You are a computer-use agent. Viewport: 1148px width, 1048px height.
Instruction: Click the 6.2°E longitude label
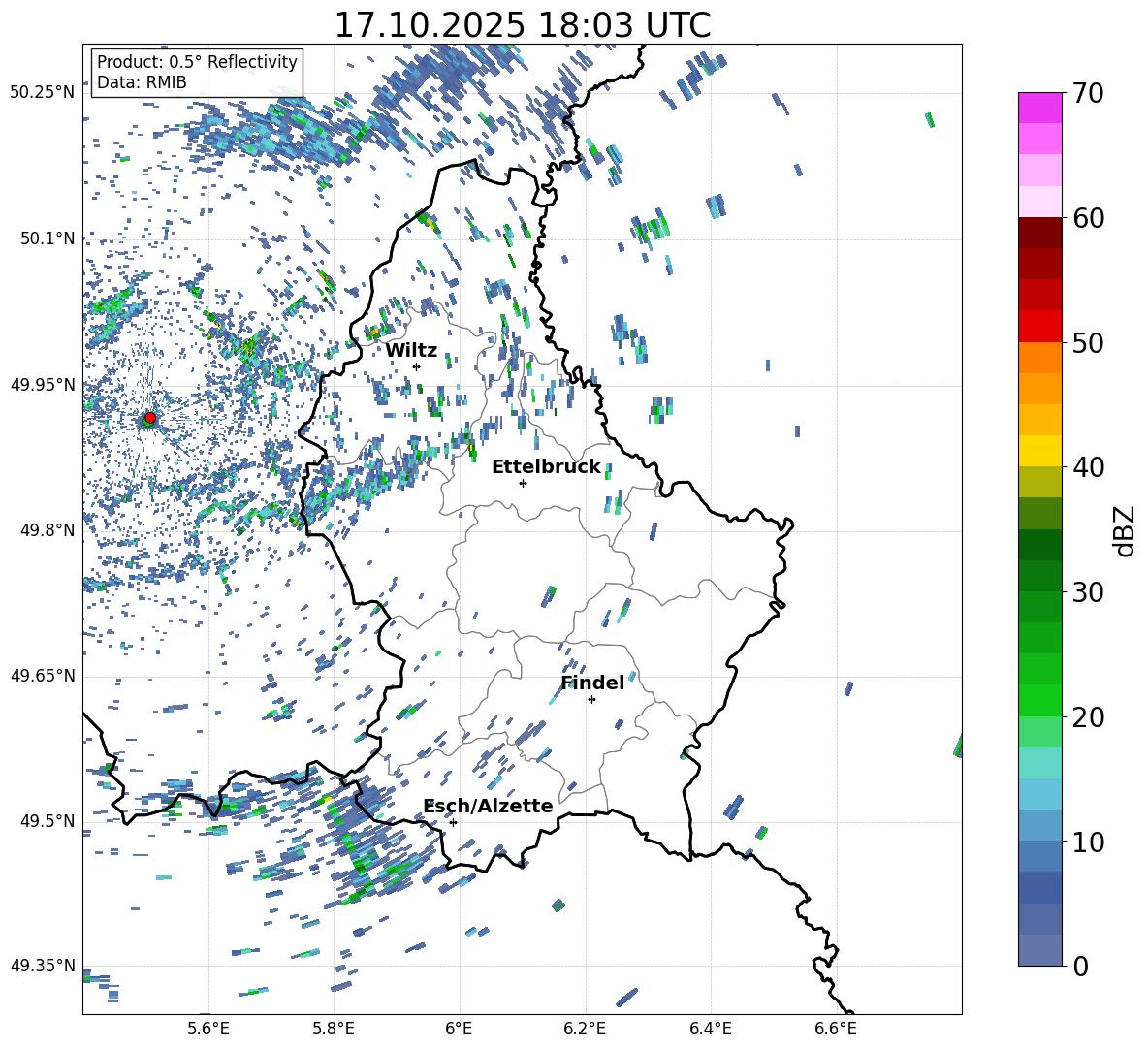[x=585, y=1029]
